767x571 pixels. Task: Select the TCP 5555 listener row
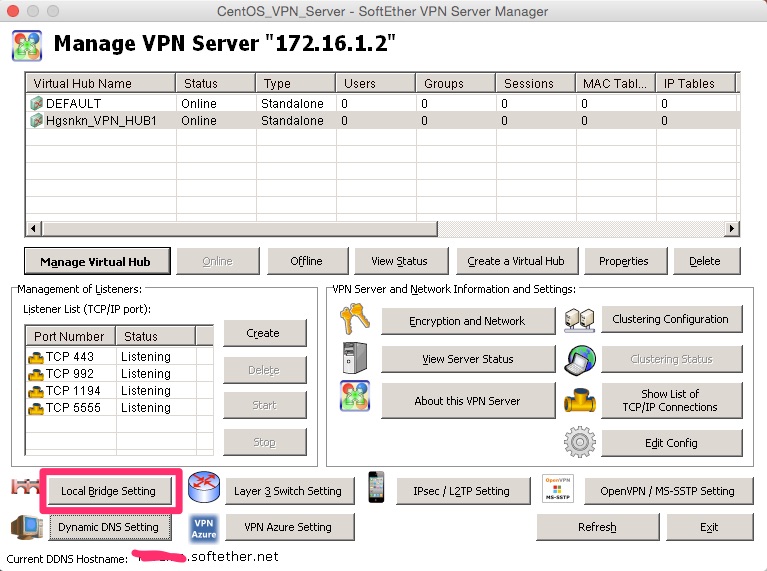pos(120,408)
